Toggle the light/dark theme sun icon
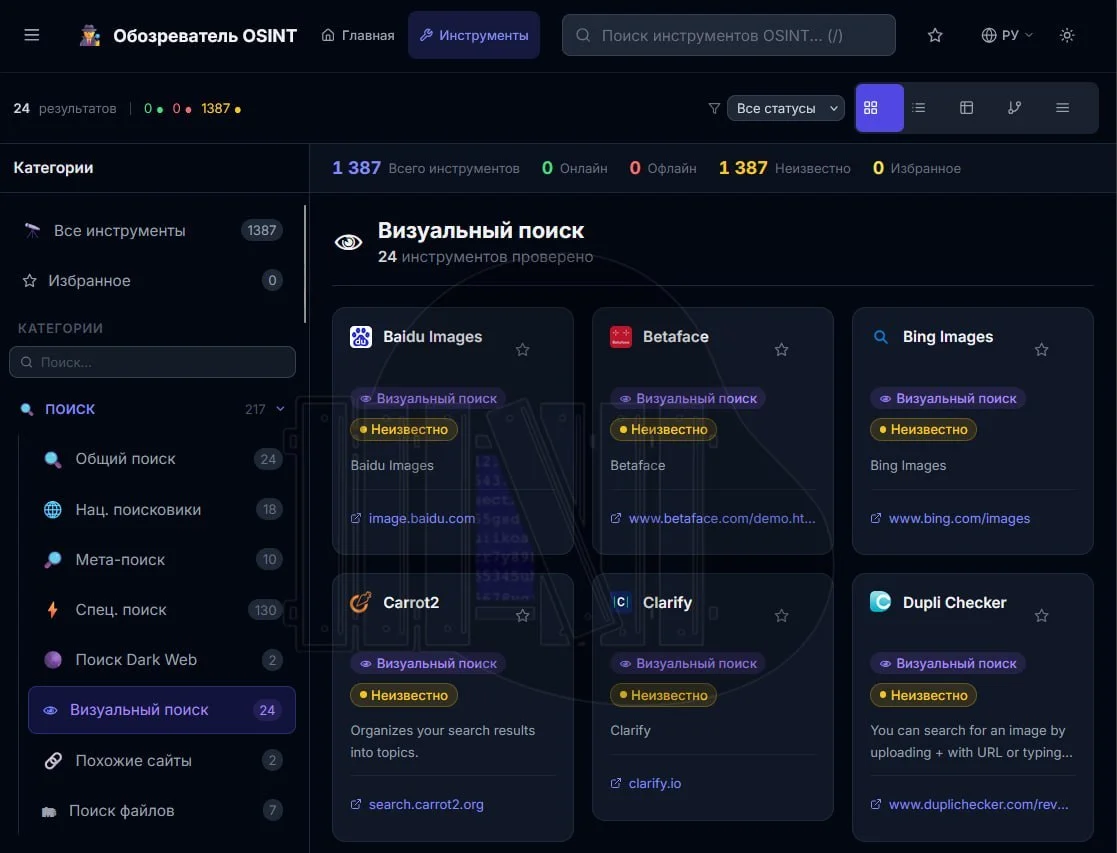This screenshot has height=853, width=1117. click(1066, 35)
